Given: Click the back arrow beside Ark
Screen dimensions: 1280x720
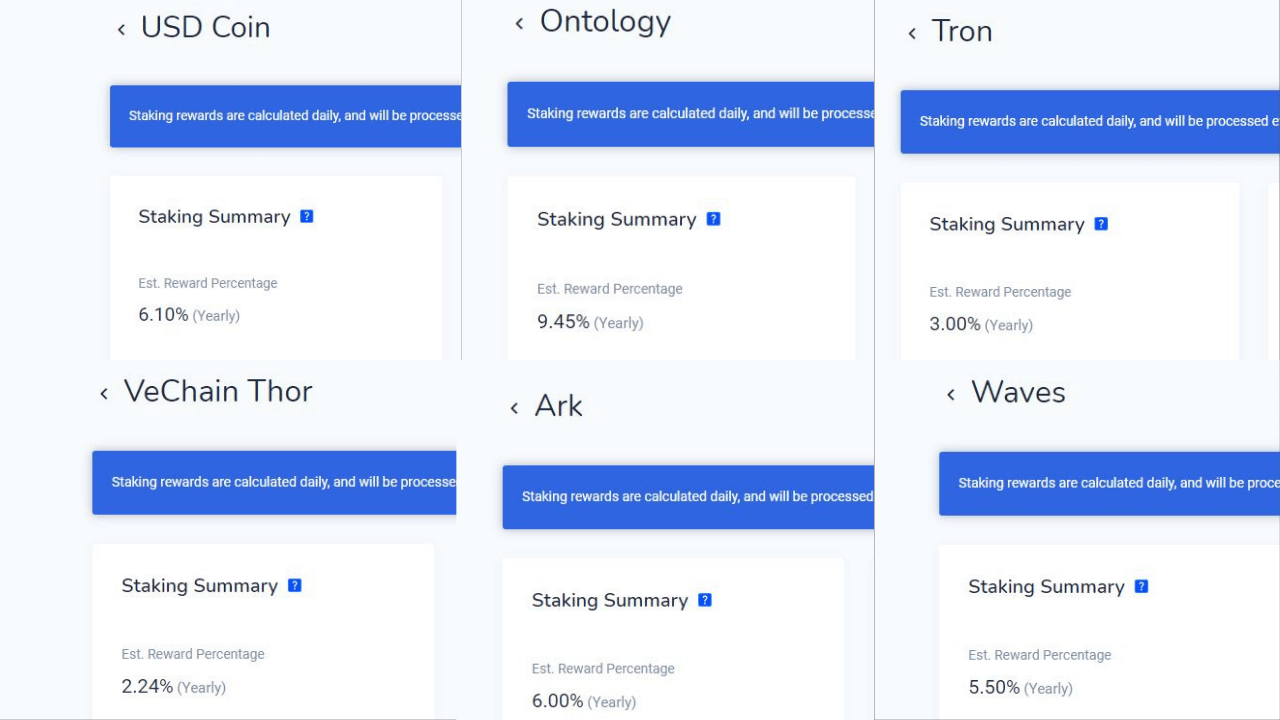Looking at the screenshot, I should [x=514, y=408].
